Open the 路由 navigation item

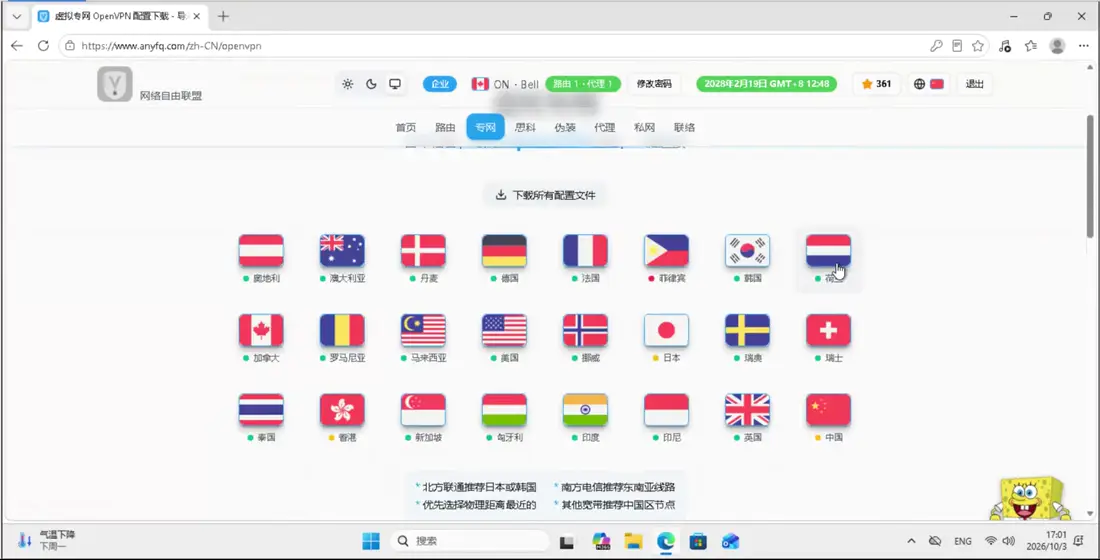point(445,128)
